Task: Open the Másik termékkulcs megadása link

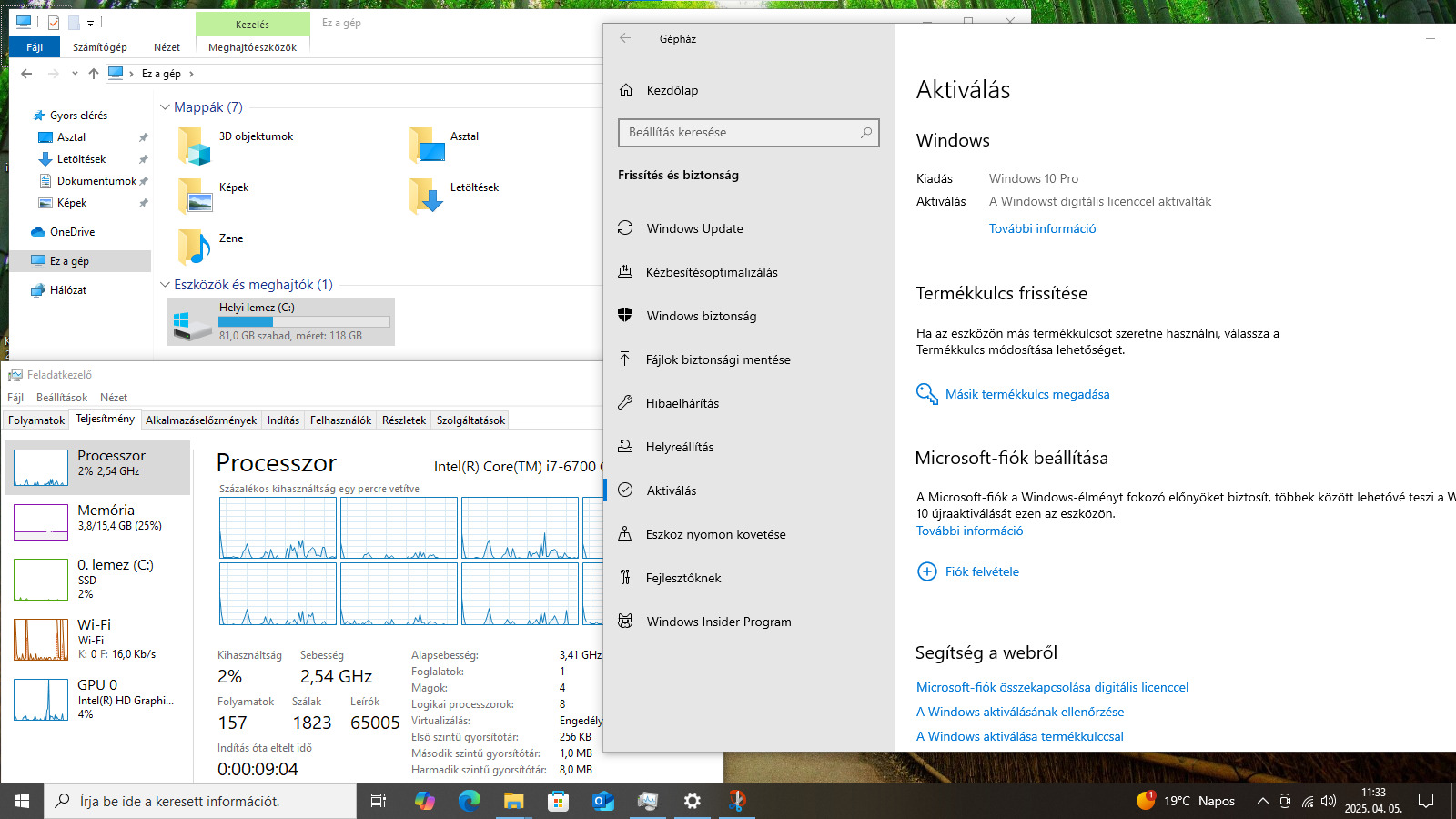Action: 1027,394
